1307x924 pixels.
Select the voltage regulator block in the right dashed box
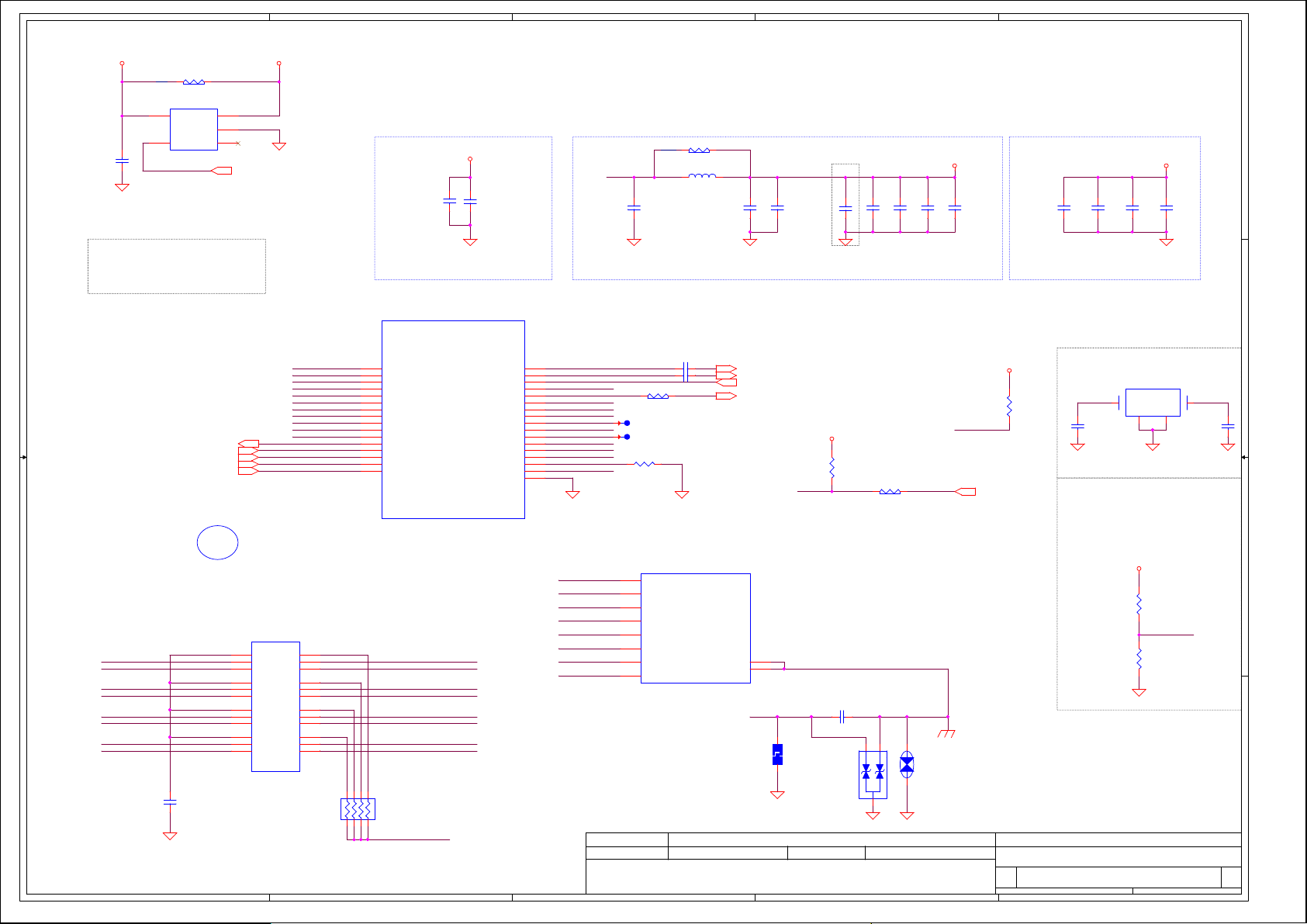[1153, 403]
